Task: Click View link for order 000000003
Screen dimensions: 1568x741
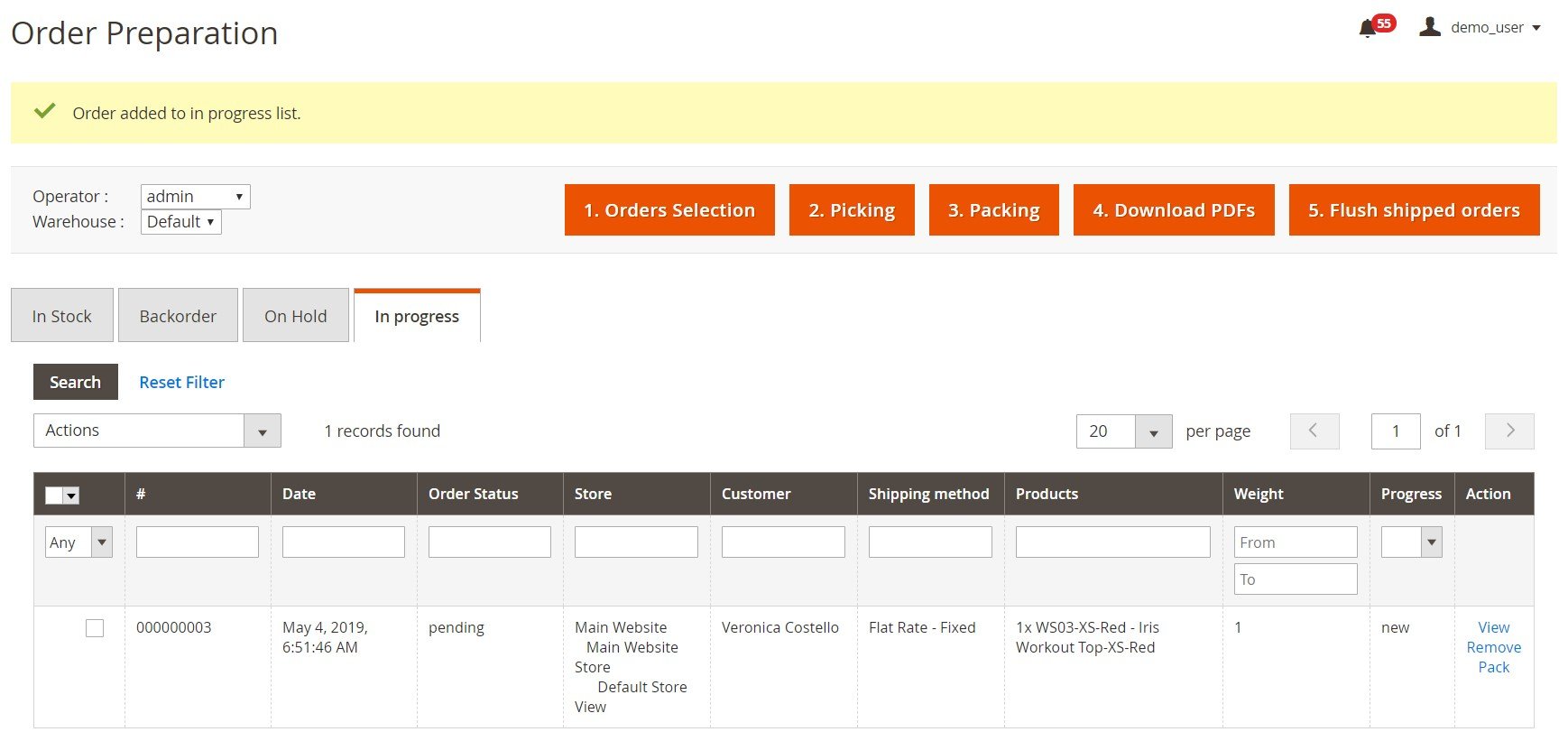Action: click(1493, 627)
